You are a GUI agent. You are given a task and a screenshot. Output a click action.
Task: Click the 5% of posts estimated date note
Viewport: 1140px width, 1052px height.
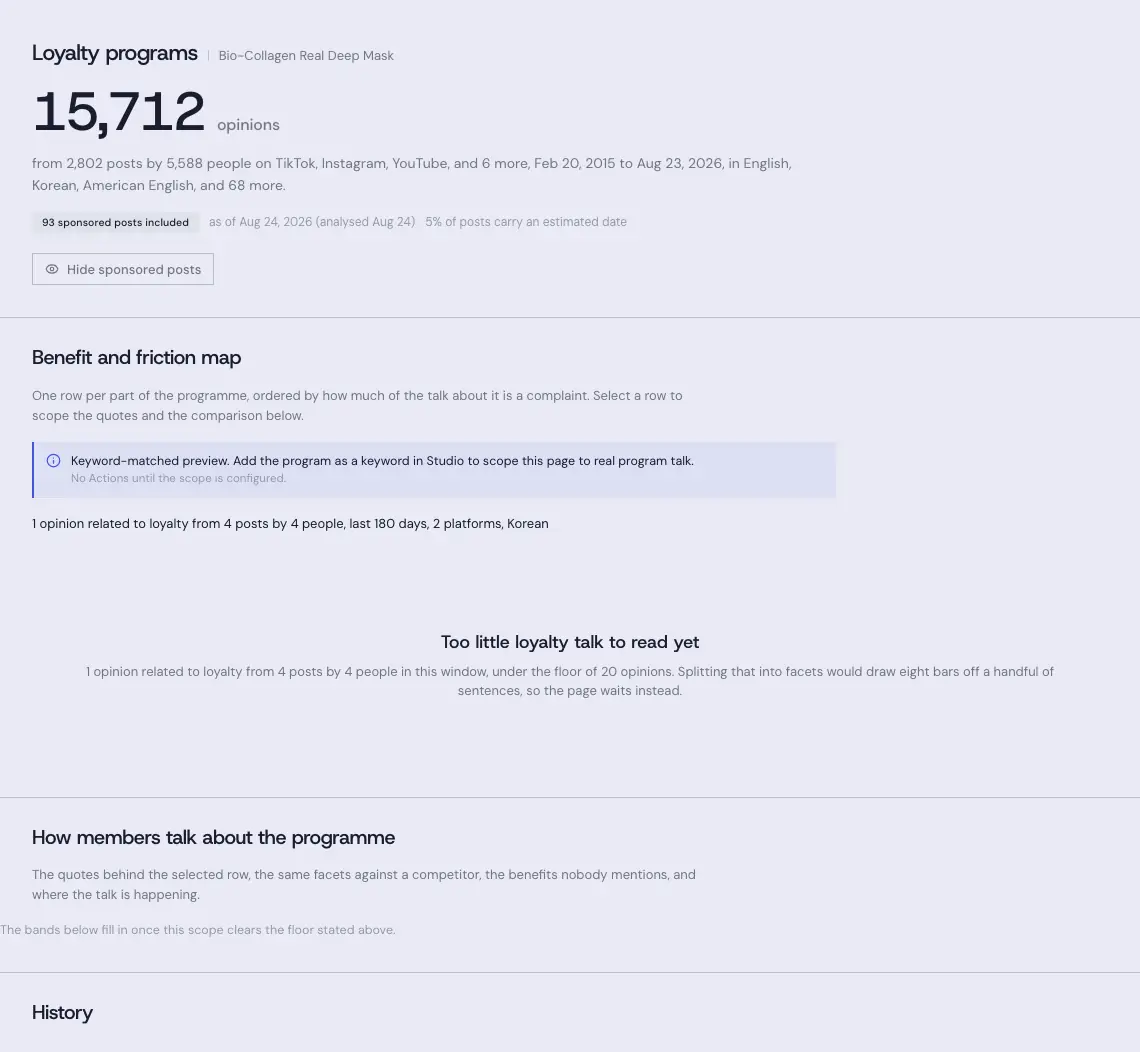tap(526, 222)
